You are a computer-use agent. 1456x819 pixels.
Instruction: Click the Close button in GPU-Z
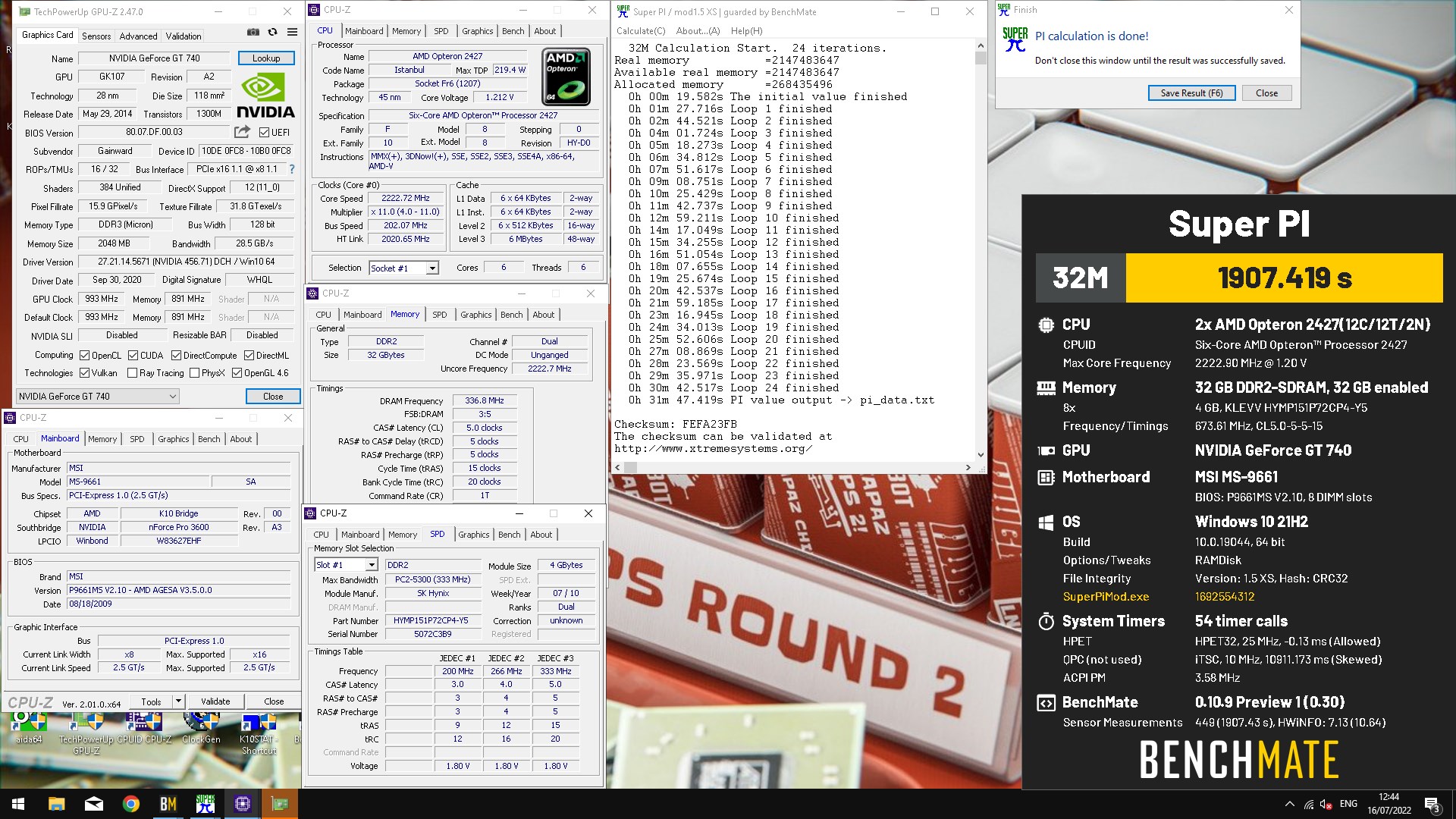coord(273,396)
